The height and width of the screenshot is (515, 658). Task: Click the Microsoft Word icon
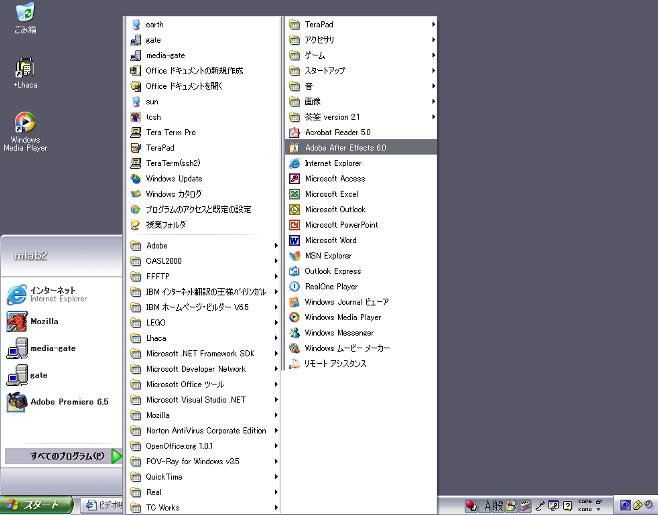point(295,240)
